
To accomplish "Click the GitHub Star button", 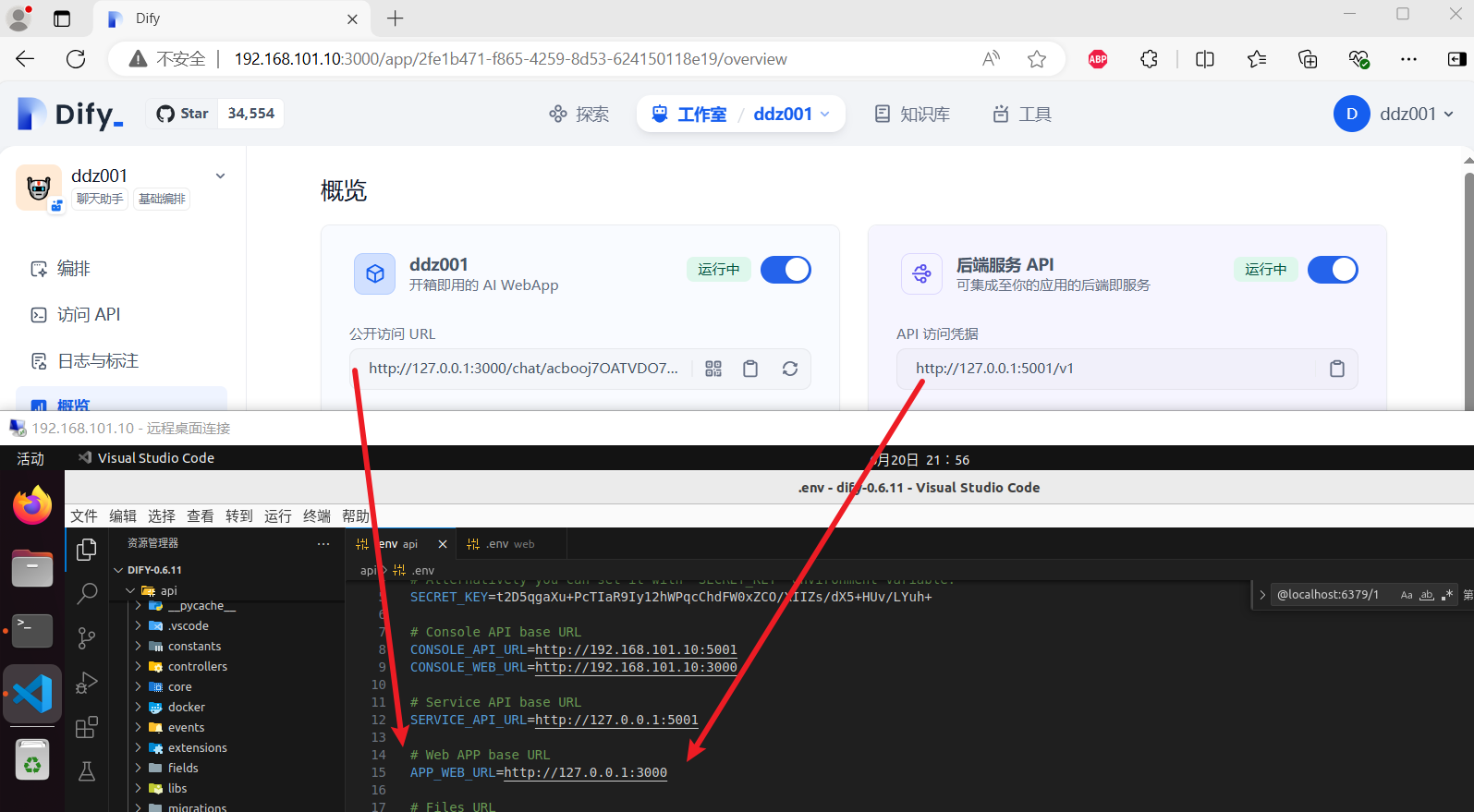I will pos(182,114).
